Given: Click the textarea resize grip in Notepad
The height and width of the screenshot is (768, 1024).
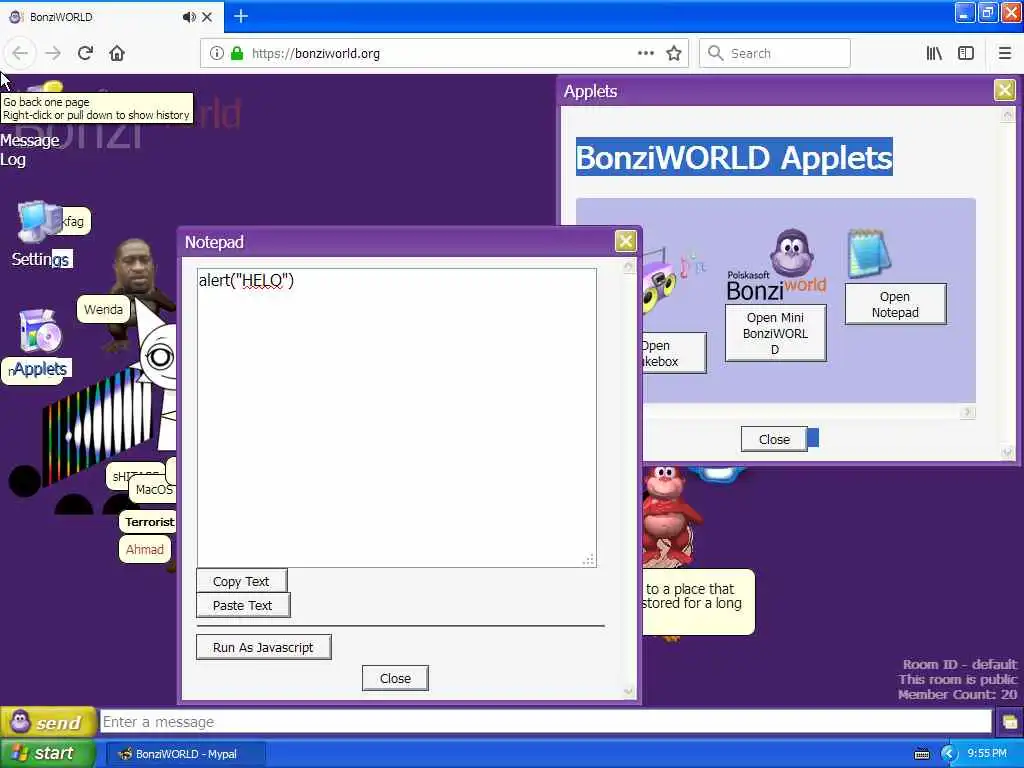Looking at the screenshot, I should [x=588, y=560].
